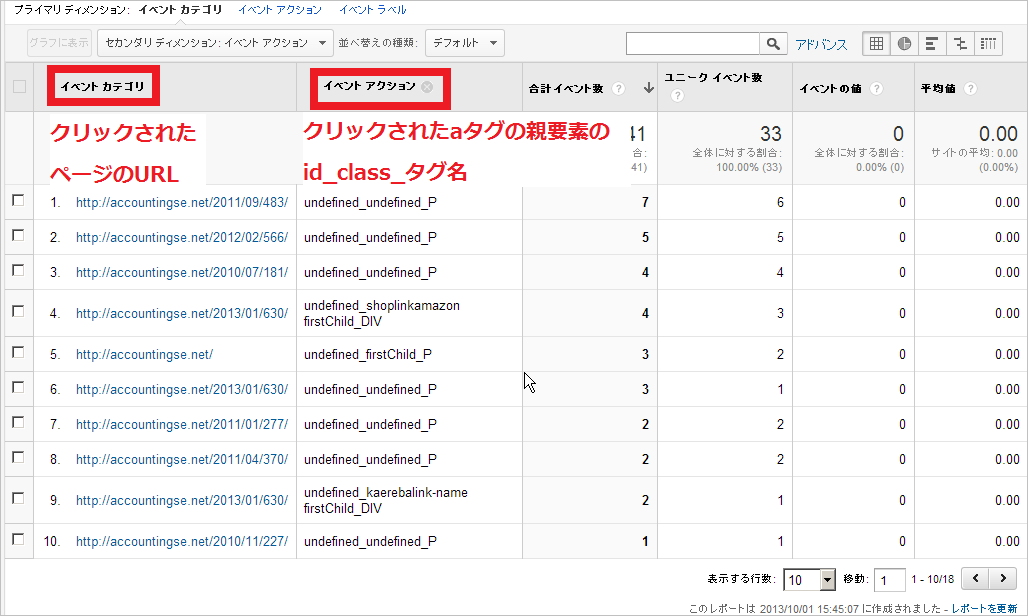Go to previous page arrow

click(x=976, y=579)
